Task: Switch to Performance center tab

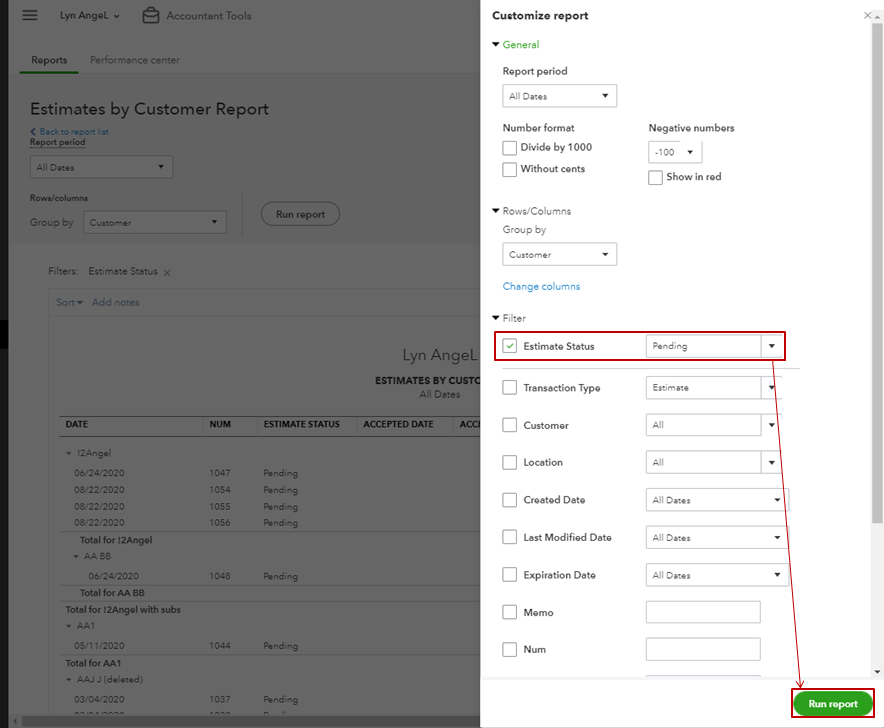Action: pyautogui.click(x=135, y=60)
